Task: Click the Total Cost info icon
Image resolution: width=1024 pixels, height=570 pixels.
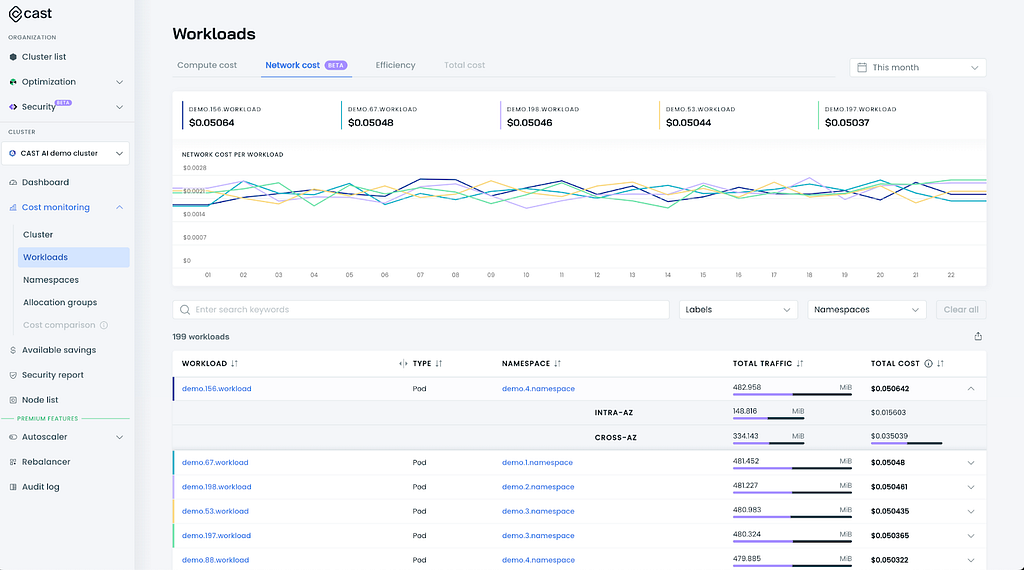Action: [928, 364]
